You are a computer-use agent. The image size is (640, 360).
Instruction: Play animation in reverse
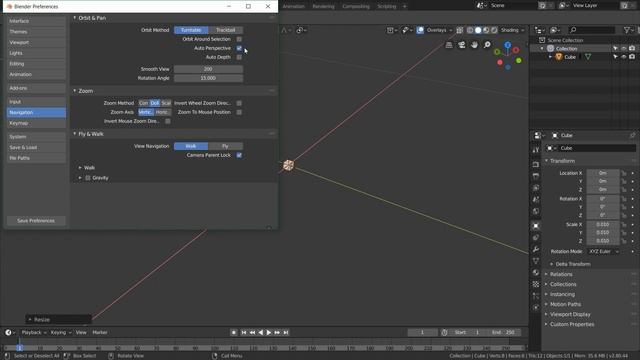coord(261,333)
